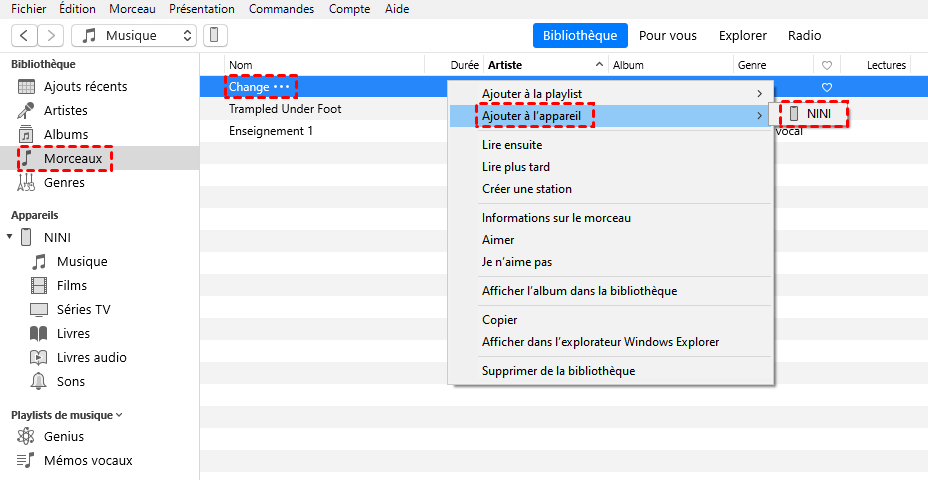Open Livres audio on the device
The image size is (928, 480).
[91, 358]
